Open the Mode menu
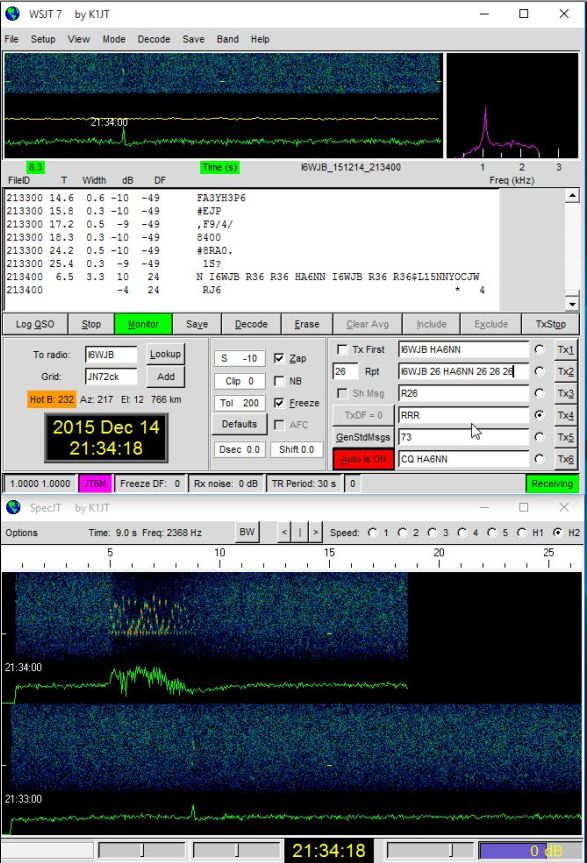 (x=114, y=39)
